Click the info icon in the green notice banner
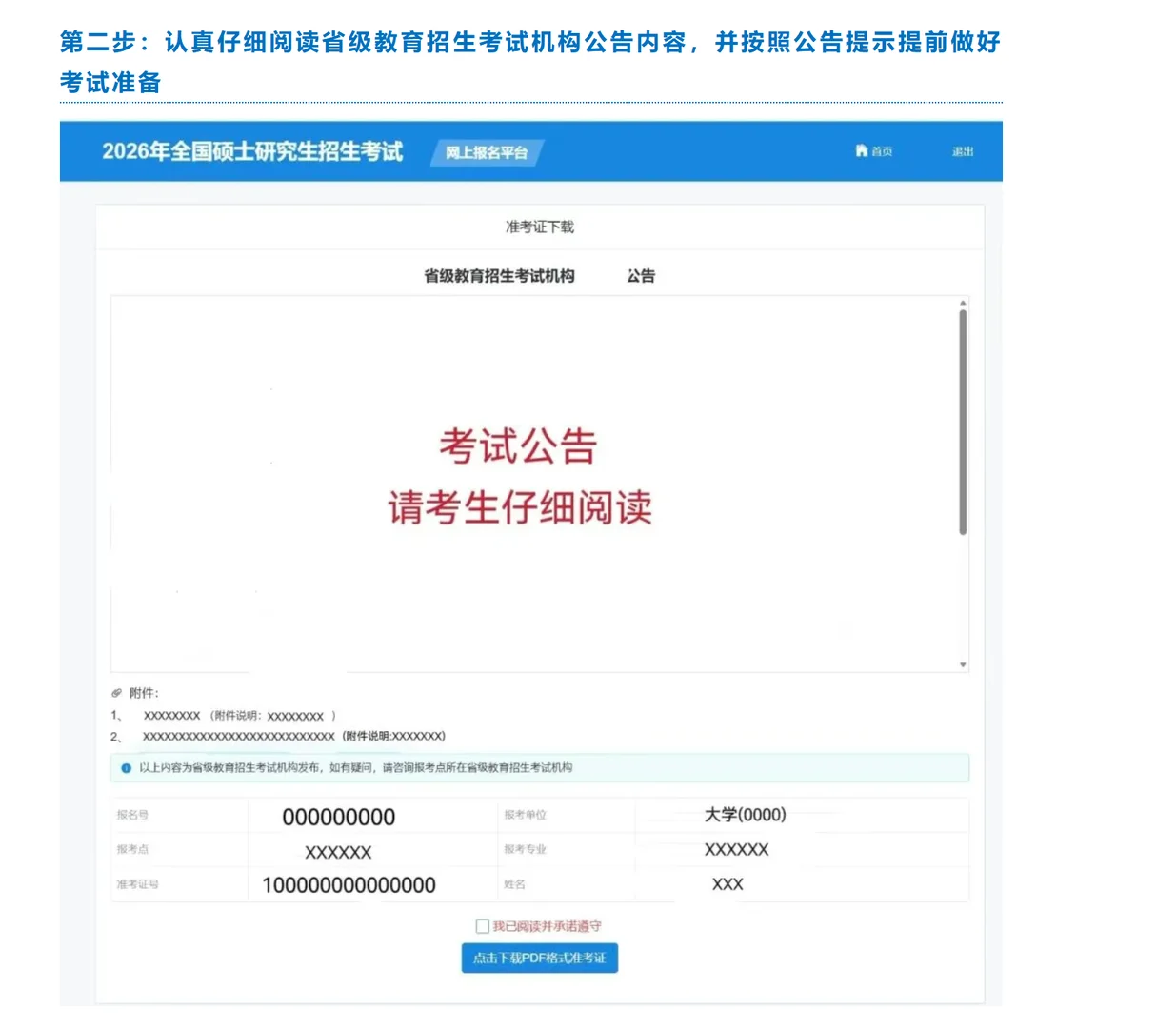This screenshot has width=1176, height=1028. click(125, 768)
